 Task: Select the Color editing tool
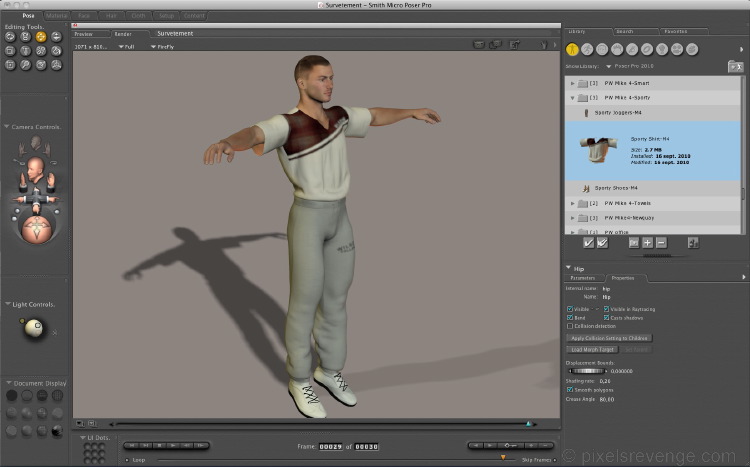tap(56, 51)
